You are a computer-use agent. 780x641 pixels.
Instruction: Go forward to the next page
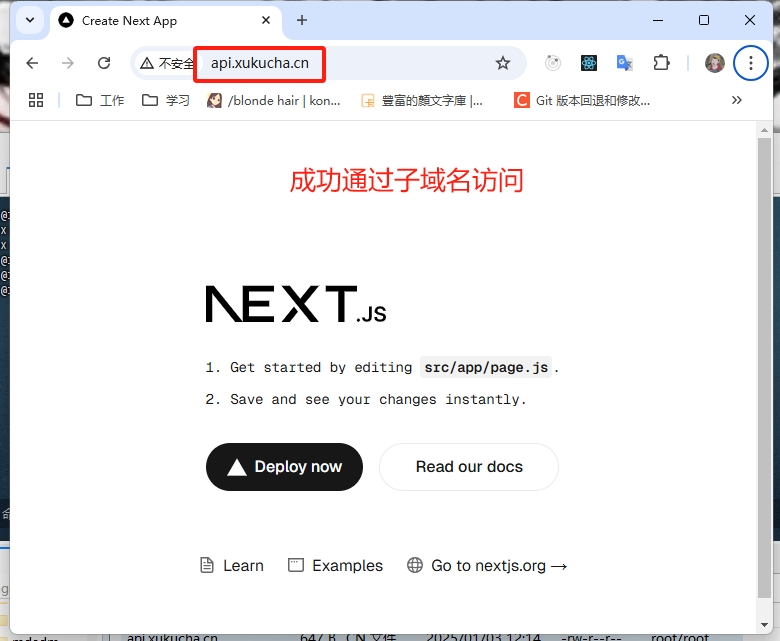[68, 63]
